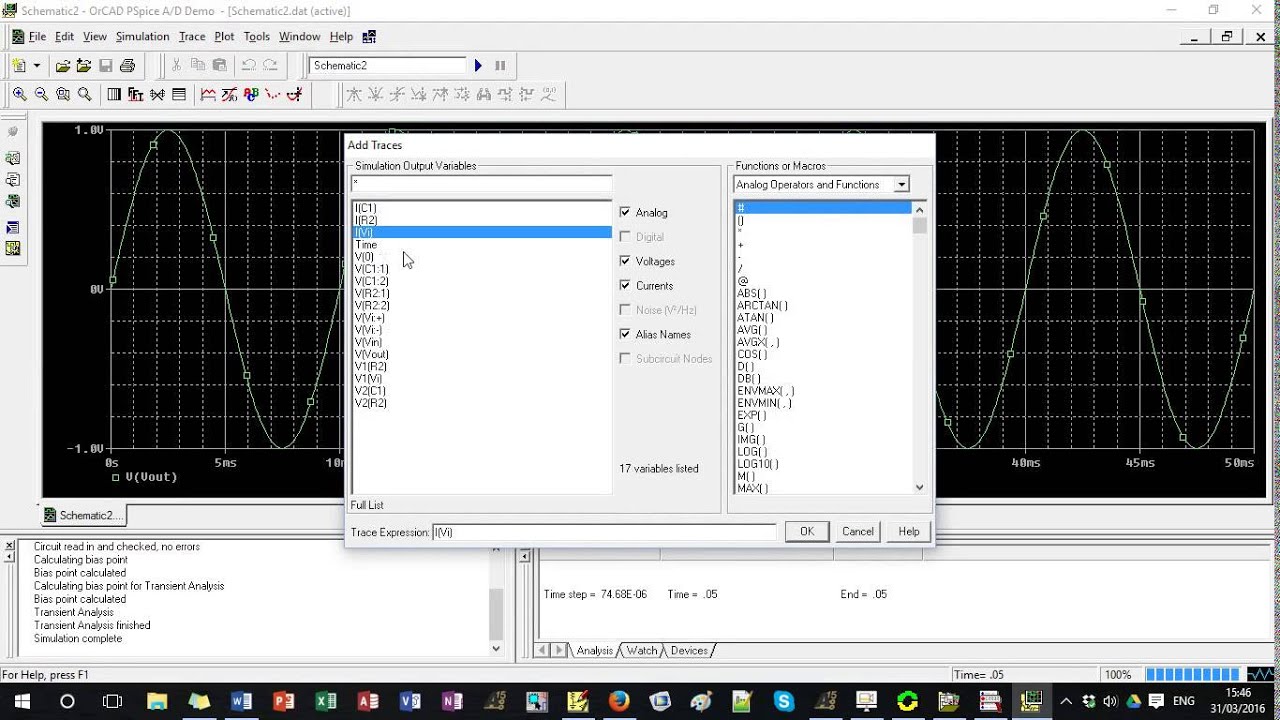
Task: Toggle the Log X Axis icon
Action: click(114, 95)
